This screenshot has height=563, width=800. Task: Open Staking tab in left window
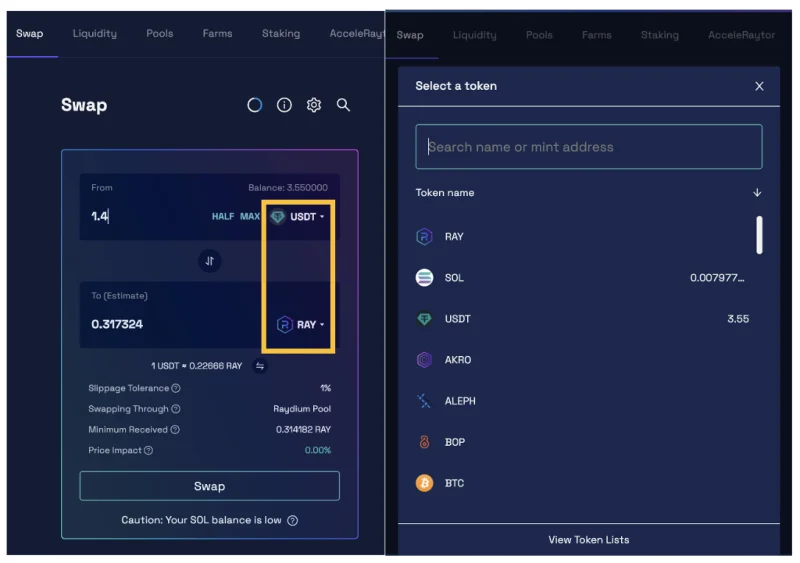(x=281, y=34)
